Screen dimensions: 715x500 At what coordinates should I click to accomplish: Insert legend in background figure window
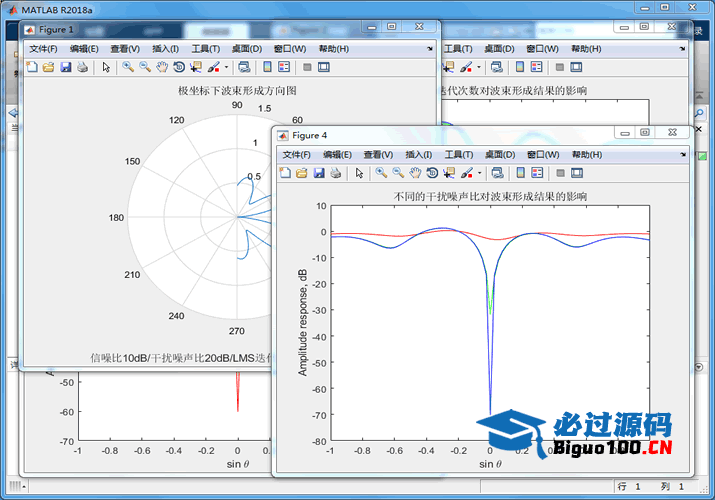tap(537, 67)
